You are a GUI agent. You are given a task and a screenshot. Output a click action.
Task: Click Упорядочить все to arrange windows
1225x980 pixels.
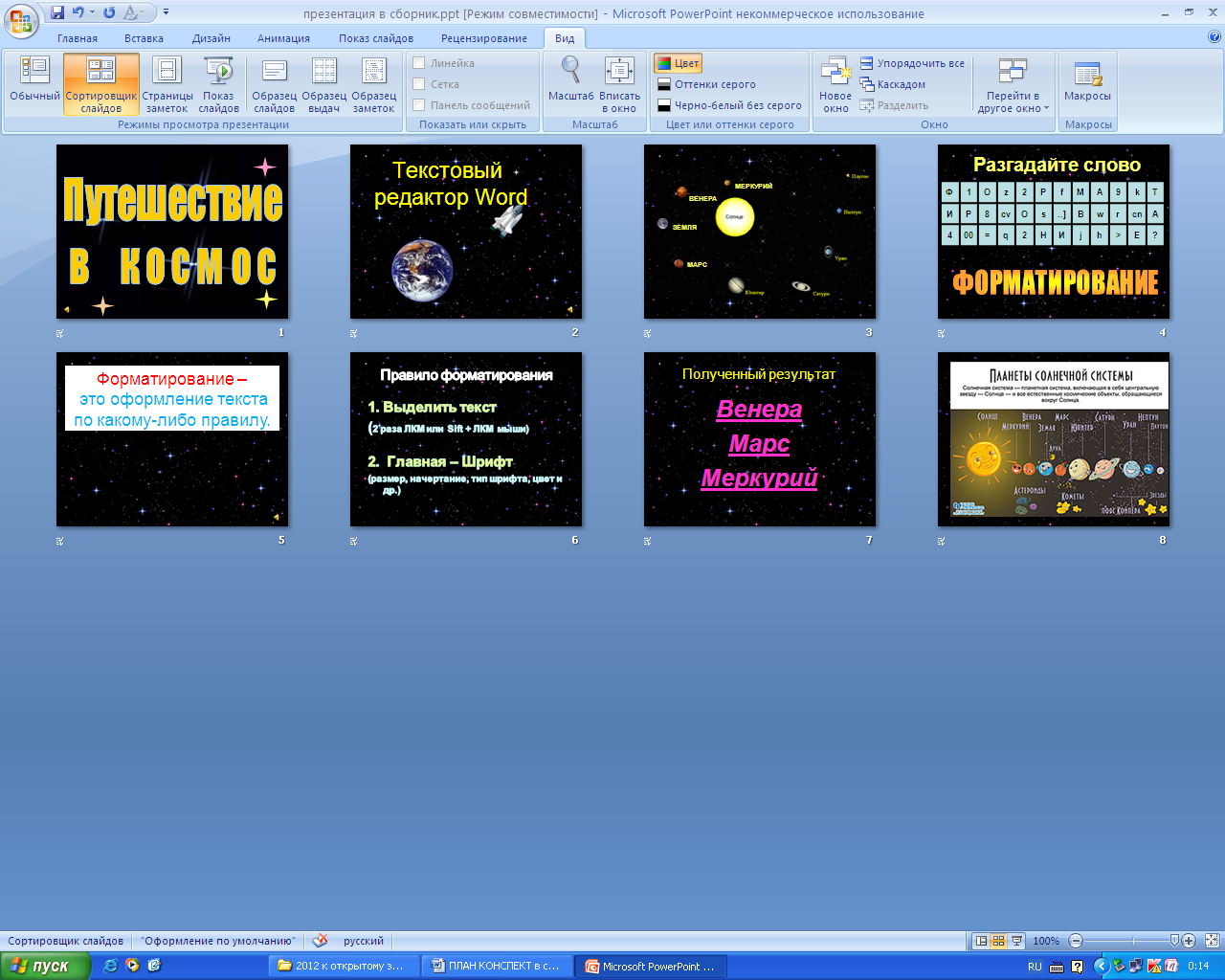pyautogui.click(x=912, y=63)
